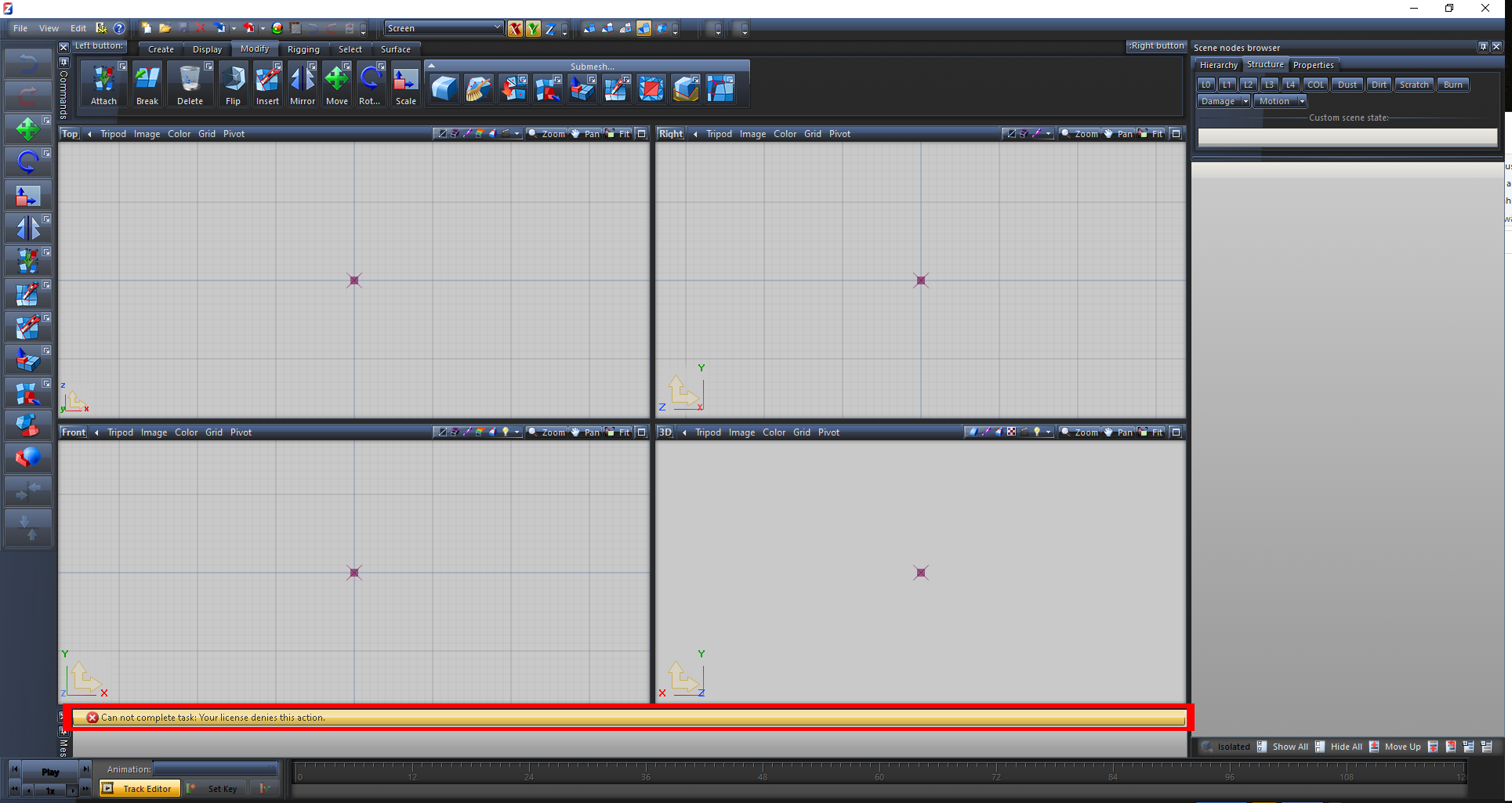The height and width of the screenshot is (803, 1512).
Task: Toggle the X axis constraint button
Action: tap(515, 29)
